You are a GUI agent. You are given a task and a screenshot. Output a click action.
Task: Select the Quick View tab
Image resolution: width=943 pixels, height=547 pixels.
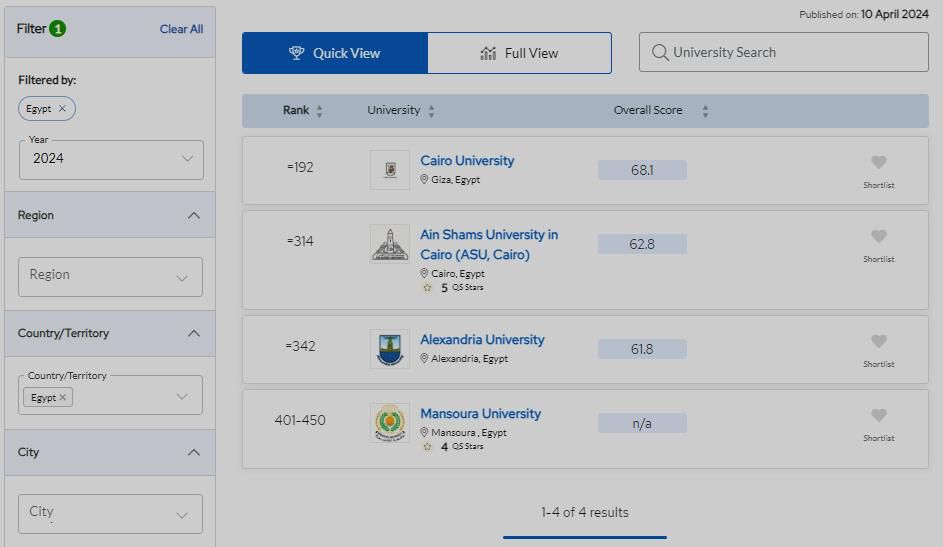[x=335, y=53]
